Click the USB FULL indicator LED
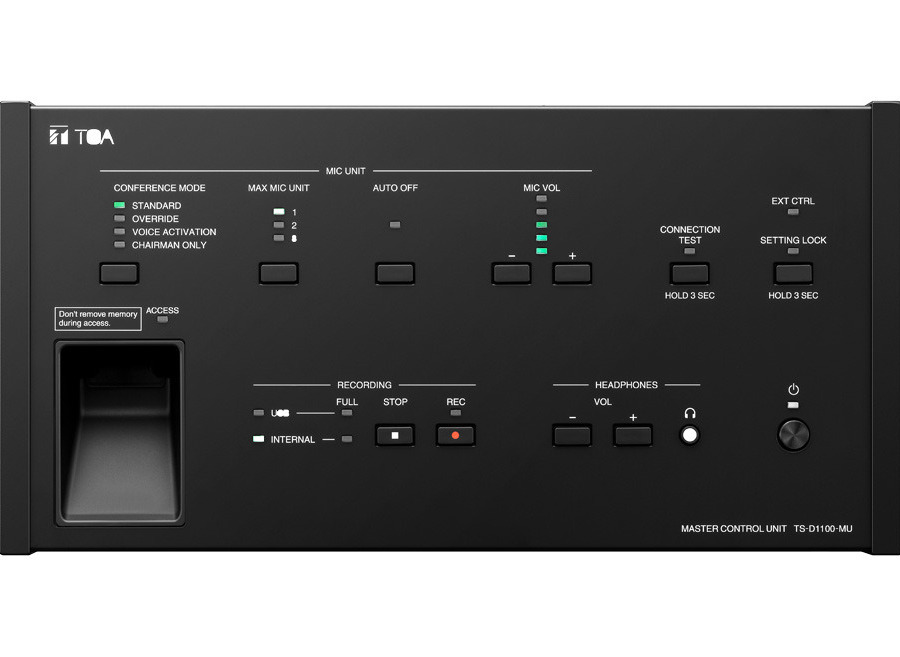The width and height of the screenshot is (900, 657). coord(347,413)
